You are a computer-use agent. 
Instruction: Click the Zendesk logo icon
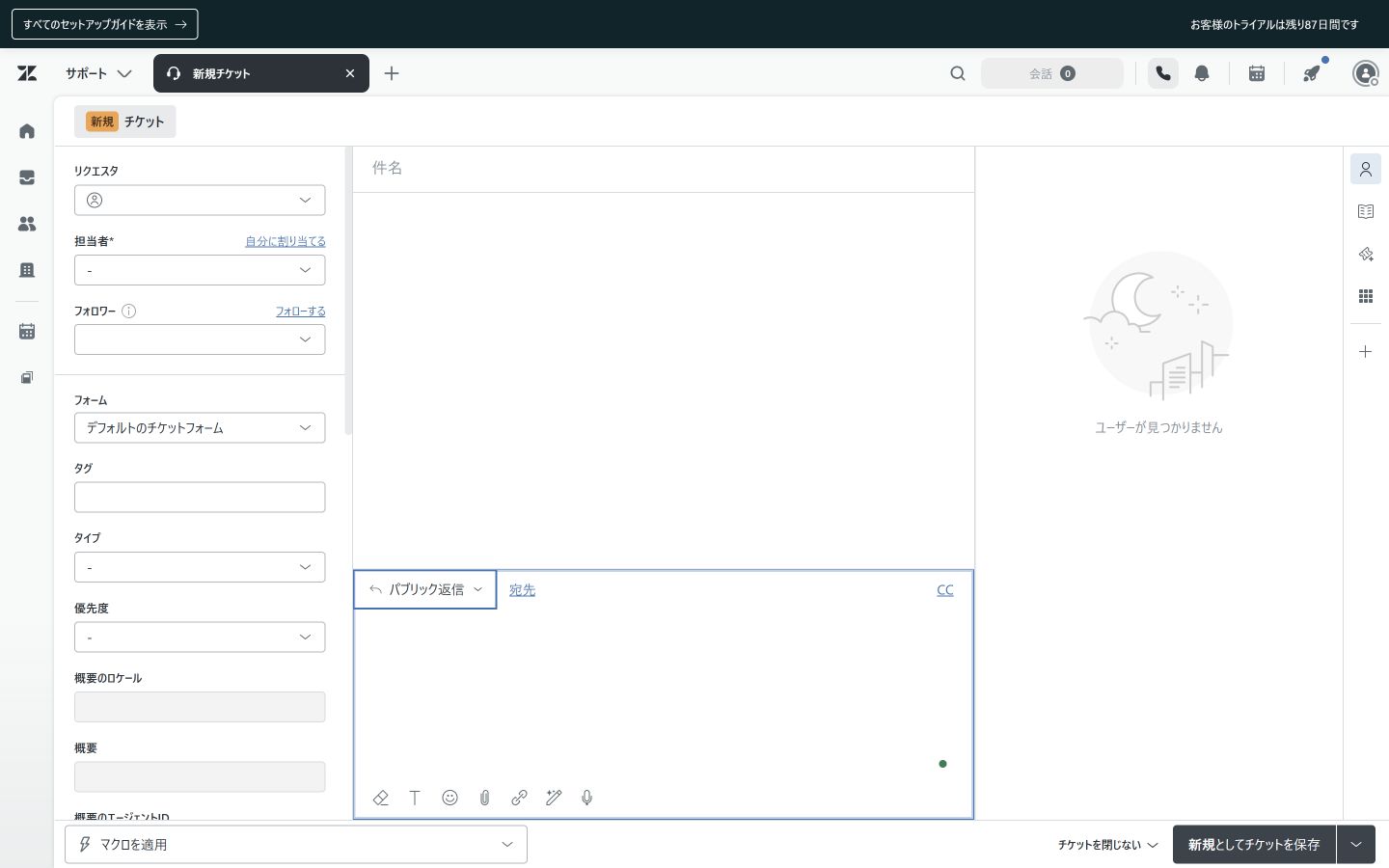27,73
